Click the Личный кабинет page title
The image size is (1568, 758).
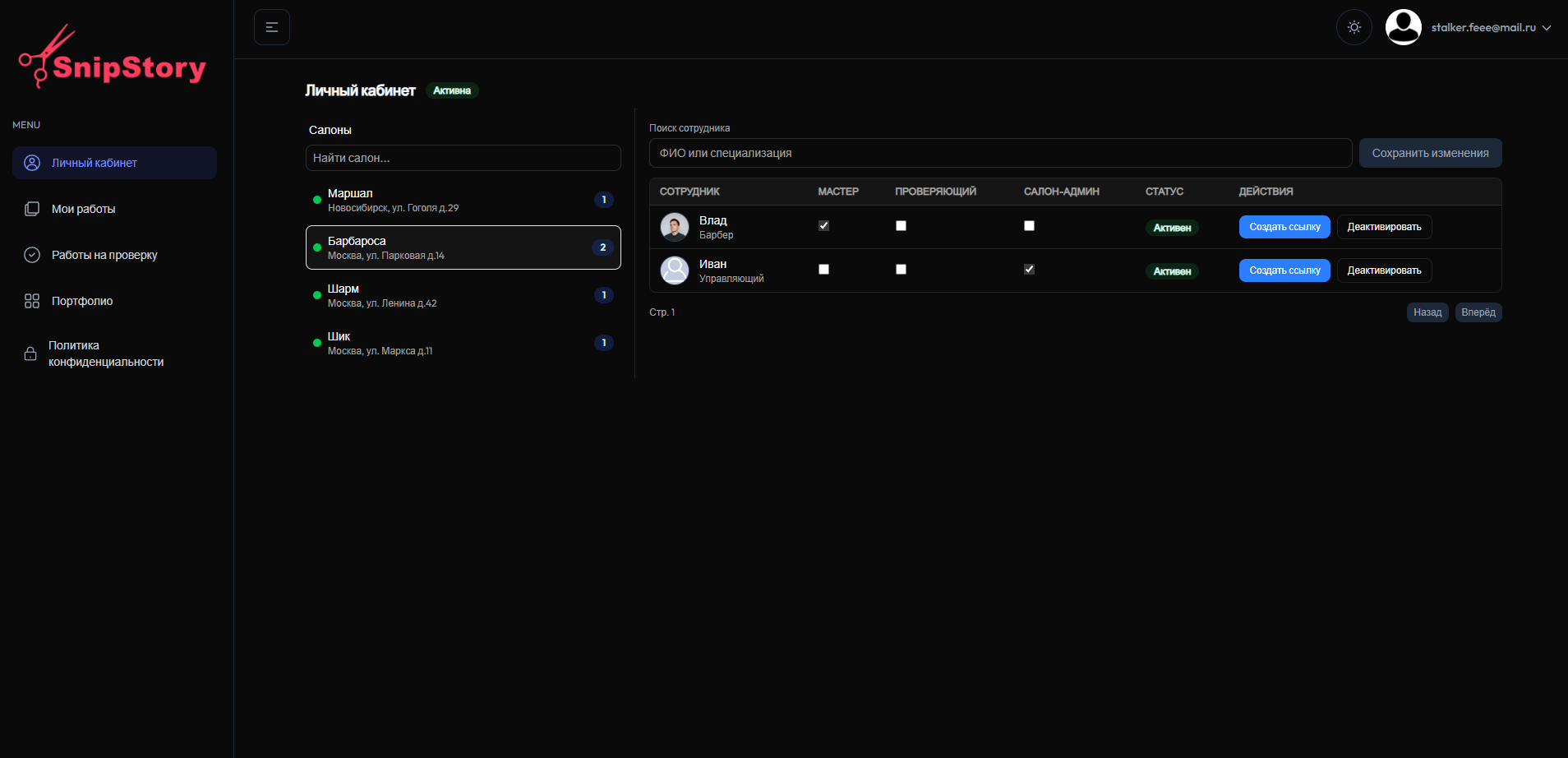(x=360, y=90)
